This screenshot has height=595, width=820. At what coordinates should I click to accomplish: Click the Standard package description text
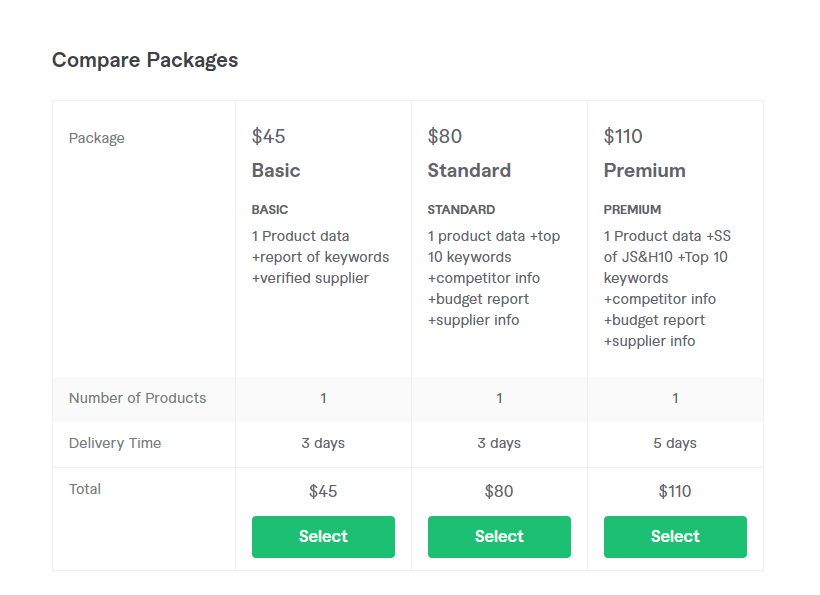[493, 278]
